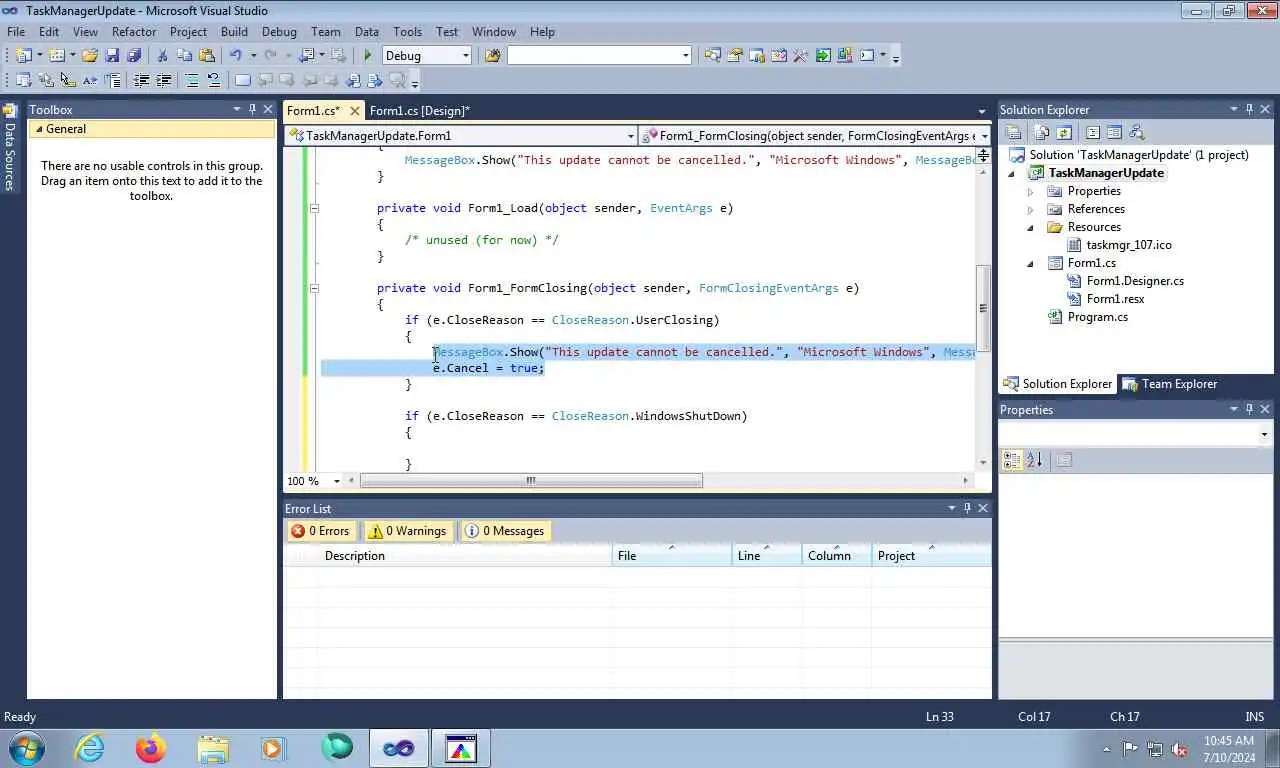Click the New Project toolbar icon
This screenshot has width=1280, height=768.
[x=24, y=56]
